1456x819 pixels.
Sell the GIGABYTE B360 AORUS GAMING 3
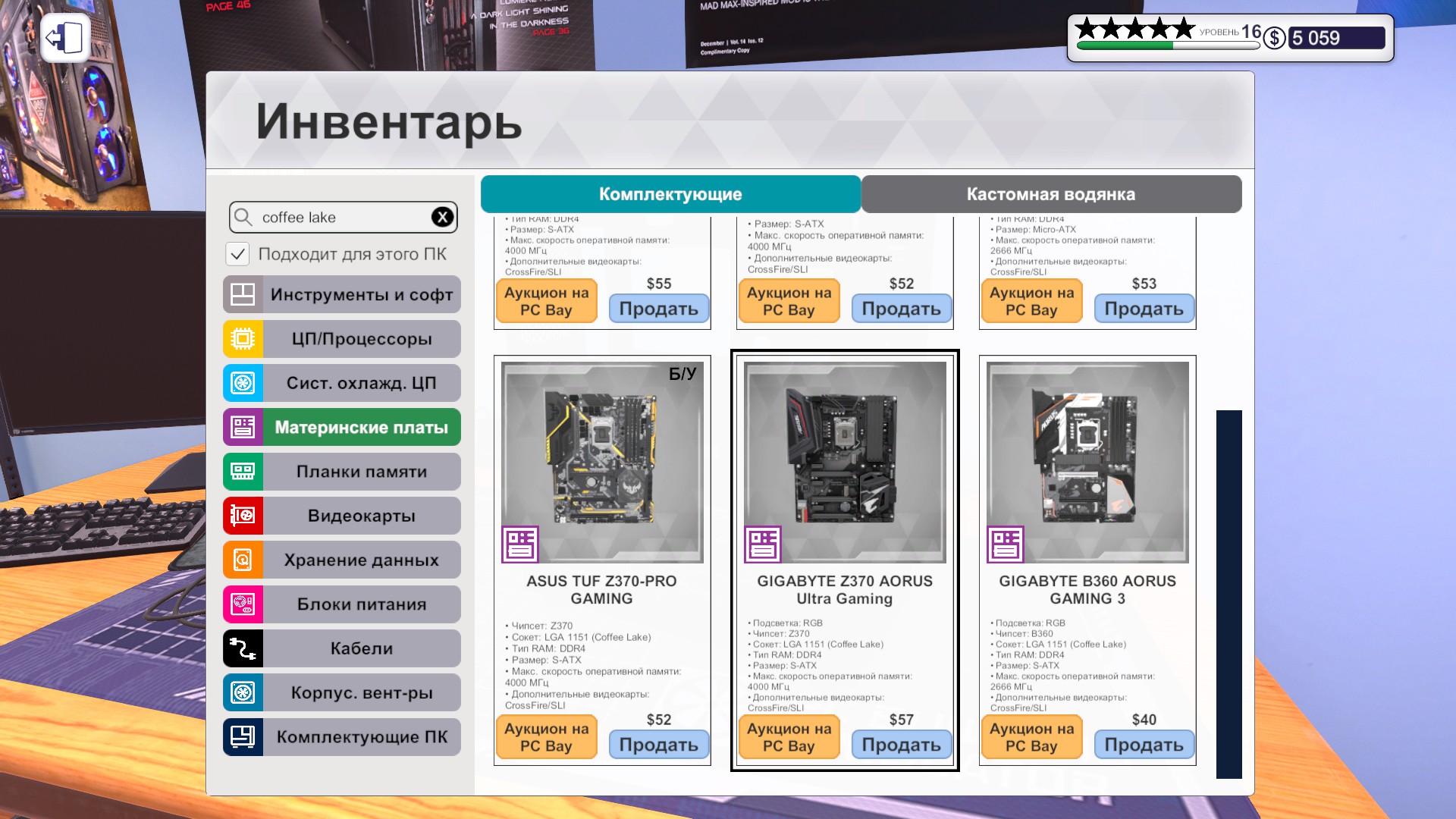1144,745
